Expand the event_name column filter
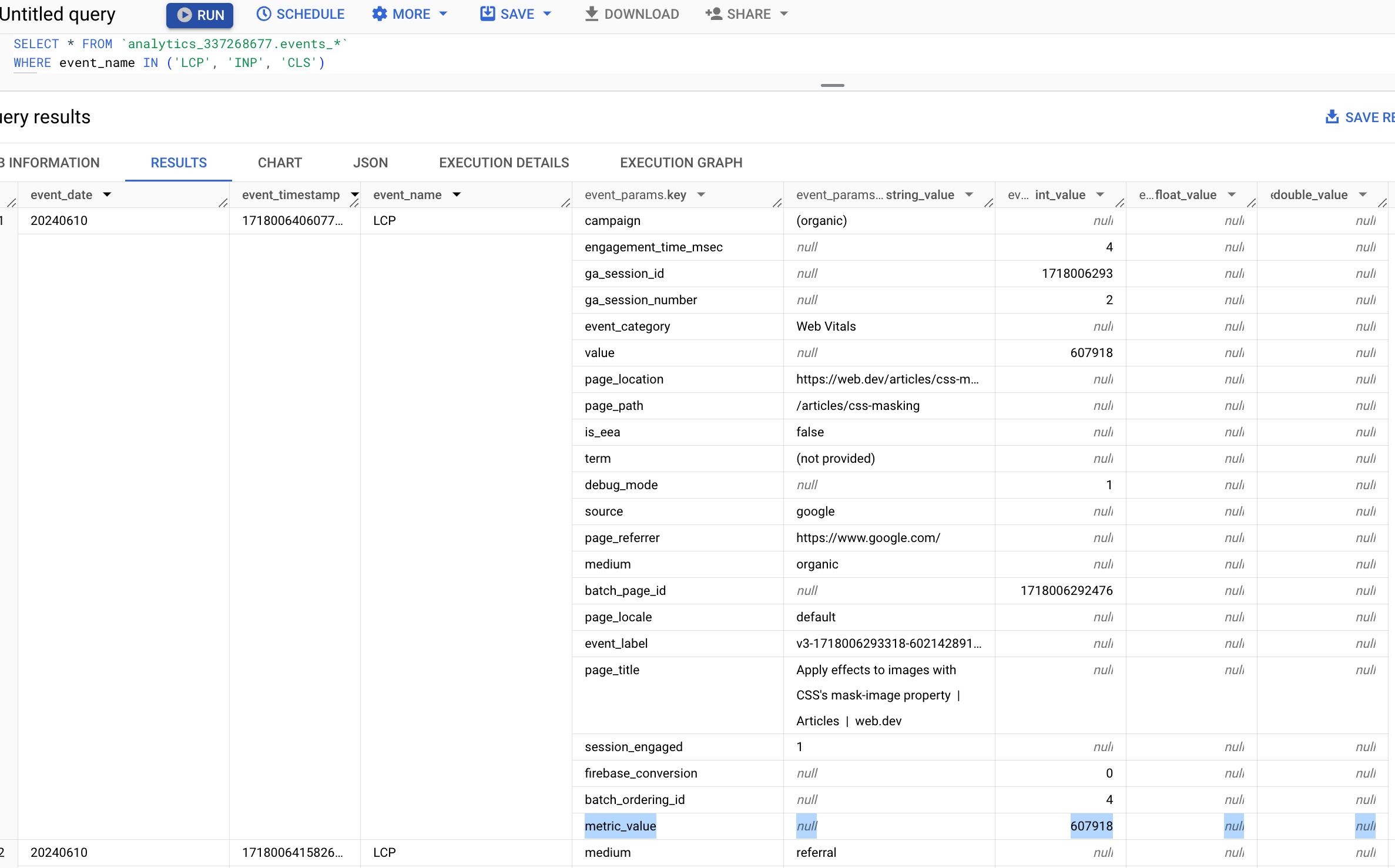1395x868 pixels. 456,194
